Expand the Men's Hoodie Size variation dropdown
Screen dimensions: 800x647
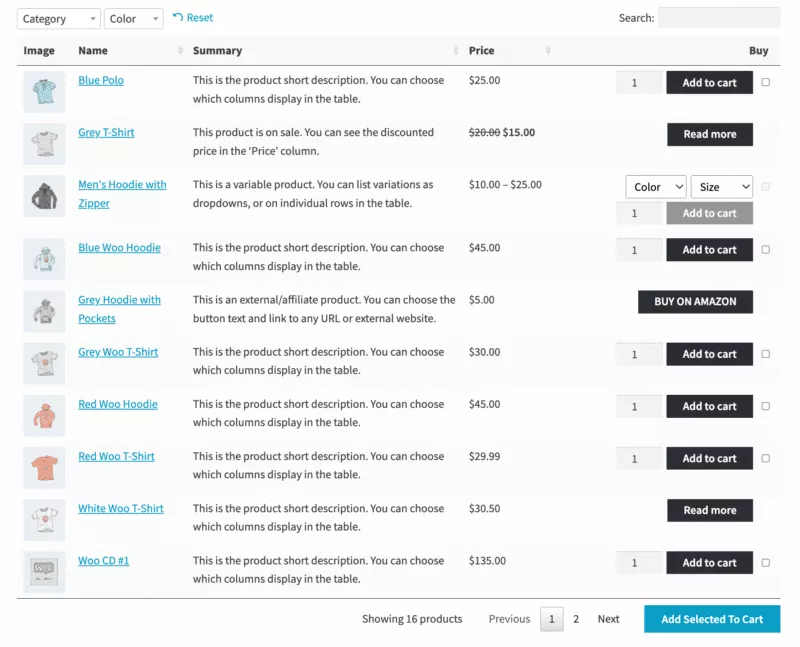pos(722,187)
